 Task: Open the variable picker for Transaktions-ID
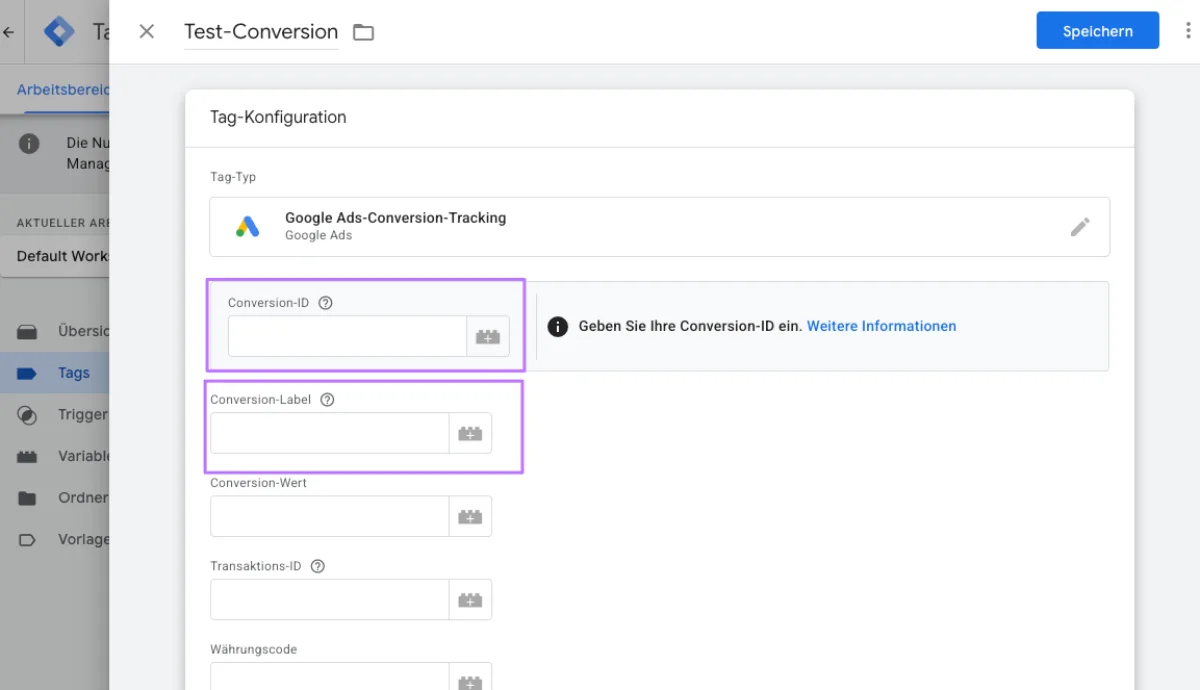(x=470, y=599)
